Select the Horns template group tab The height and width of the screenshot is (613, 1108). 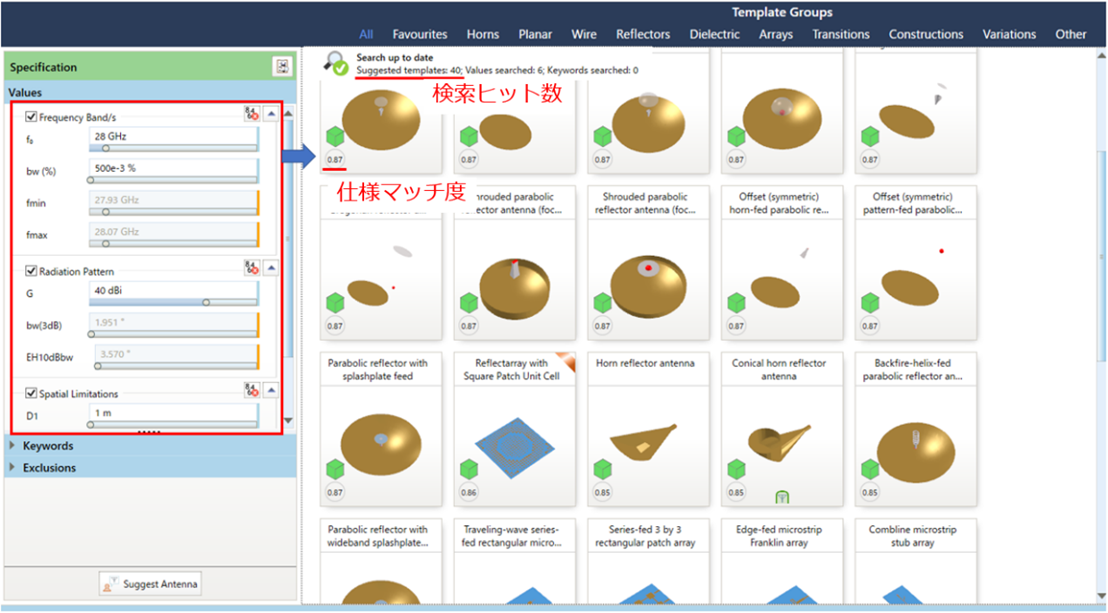(x=483, y=33)
